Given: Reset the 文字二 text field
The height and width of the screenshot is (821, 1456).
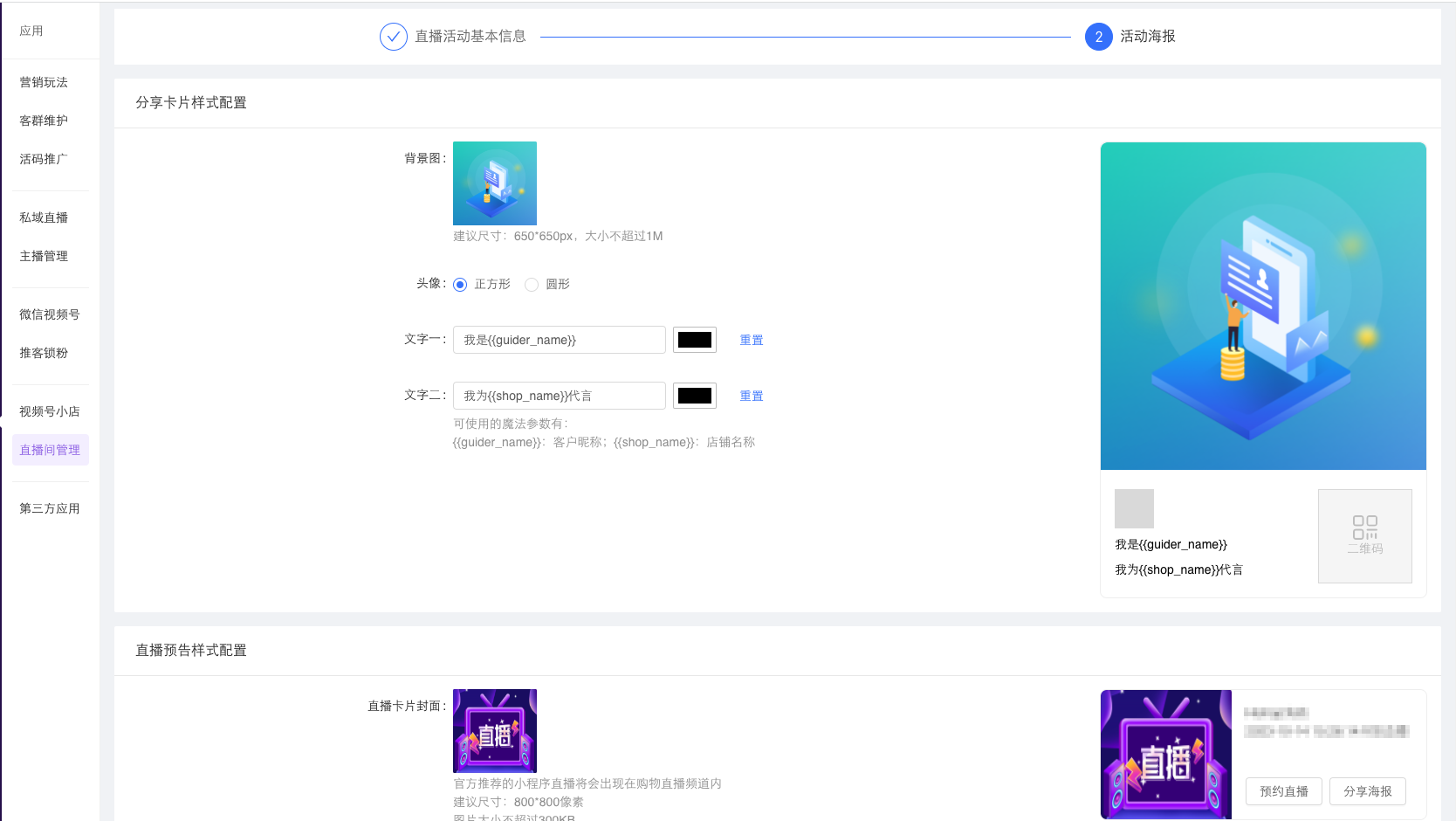Looking at the screenshot, I should point(751,397).
